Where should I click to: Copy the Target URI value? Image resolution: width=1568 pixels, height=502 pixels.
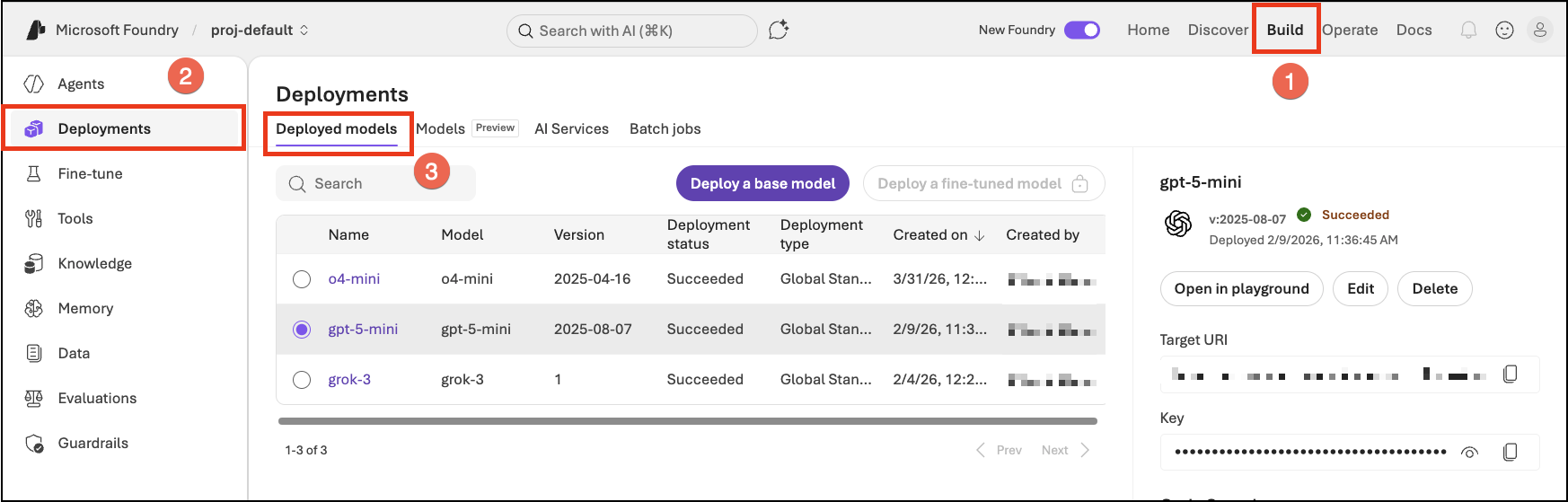click(1511, 374)
